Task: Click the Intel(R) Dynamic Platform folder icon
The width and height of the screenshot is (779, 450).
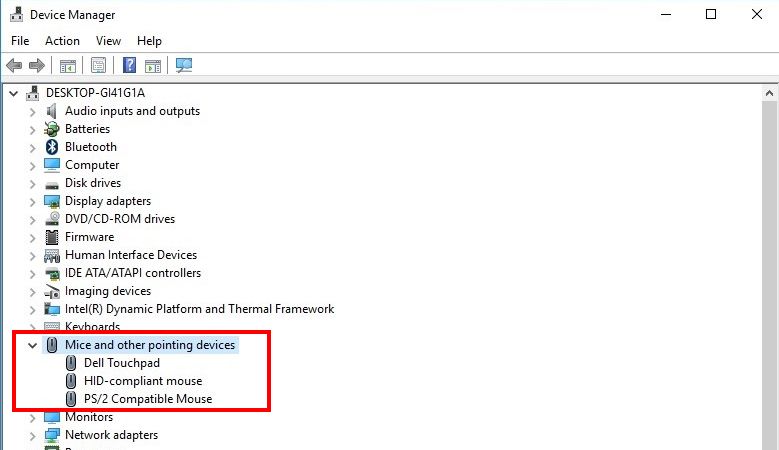Action: point(52,309)
